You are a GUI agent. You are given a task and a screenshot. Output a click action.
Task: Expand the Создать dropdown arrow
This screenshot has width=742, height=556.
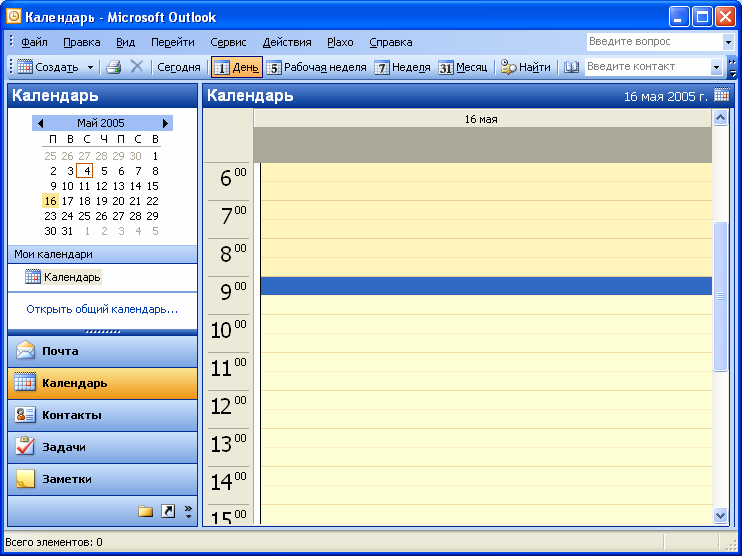pyautogui.click(x=90, y=67)
